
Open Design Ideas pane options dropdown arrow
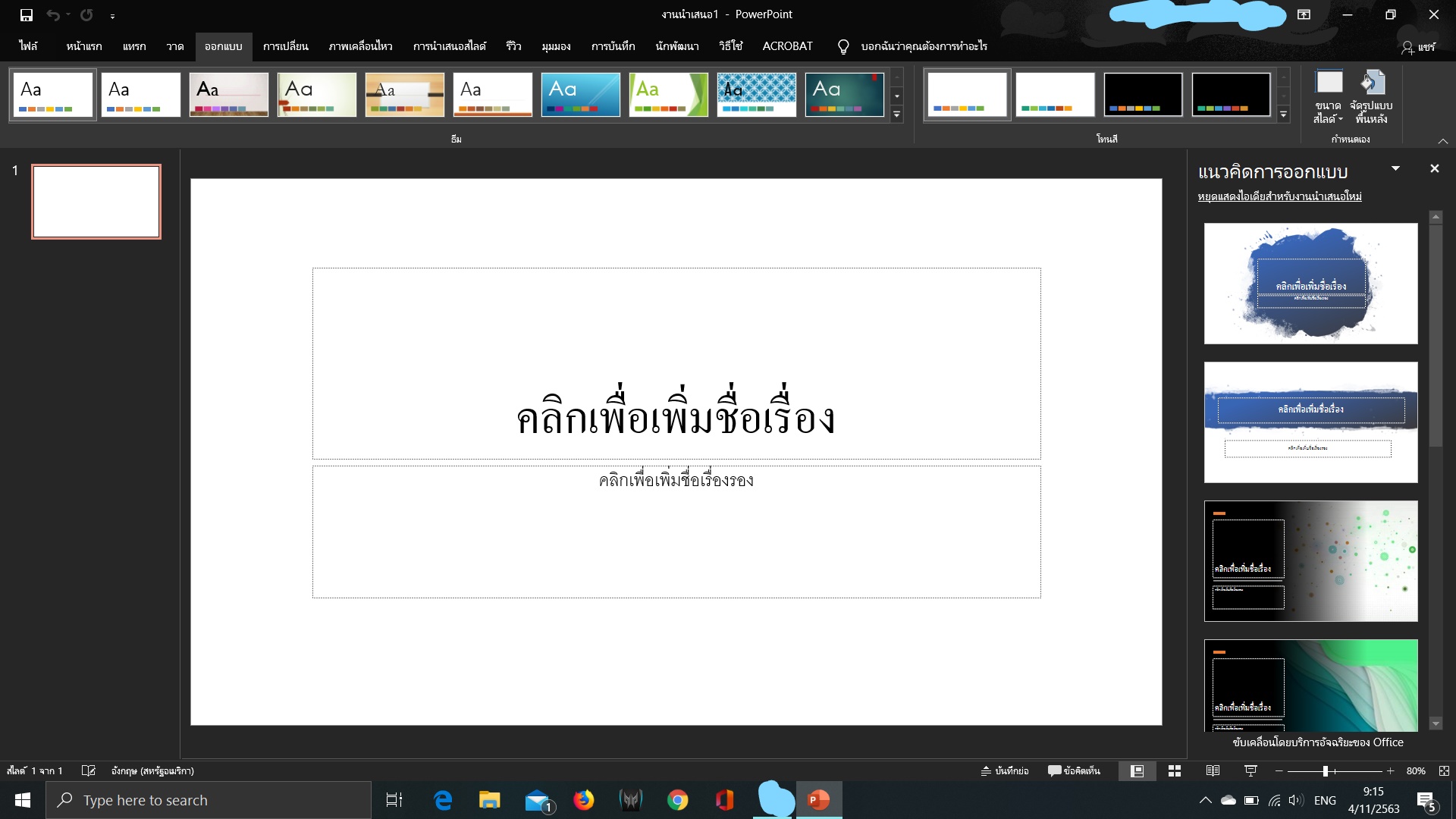pos(1395,168)
